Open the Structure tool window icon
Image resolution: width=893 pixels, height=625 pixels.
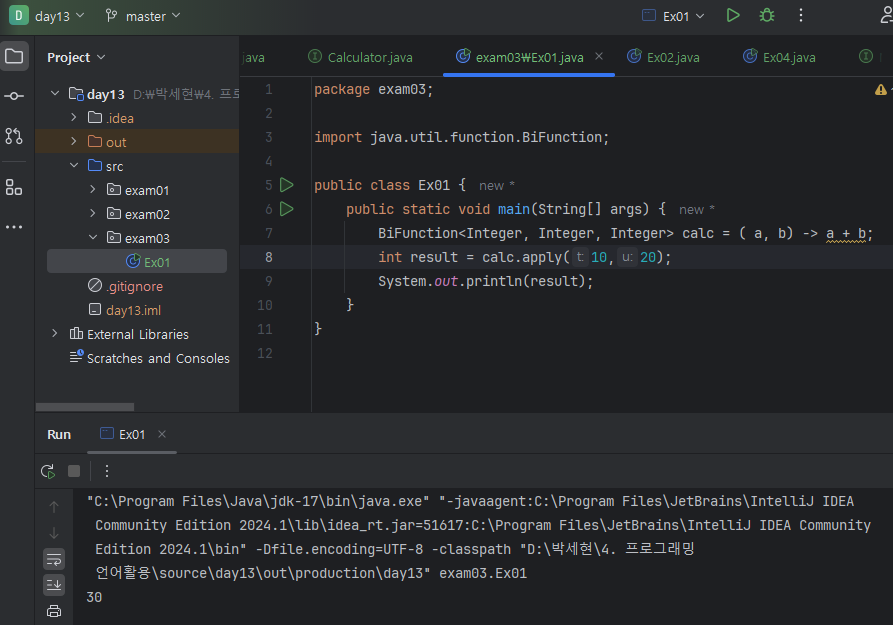(x=14, y=187)
